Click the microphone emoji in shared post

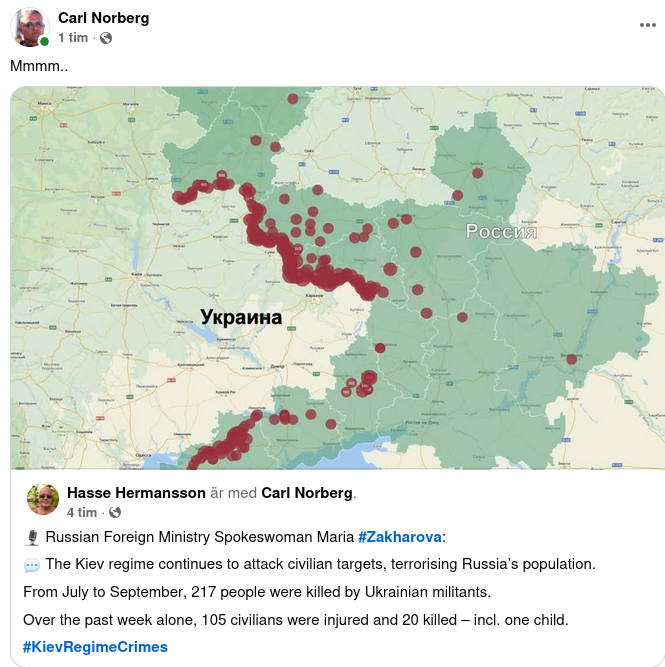pos(31,538)
